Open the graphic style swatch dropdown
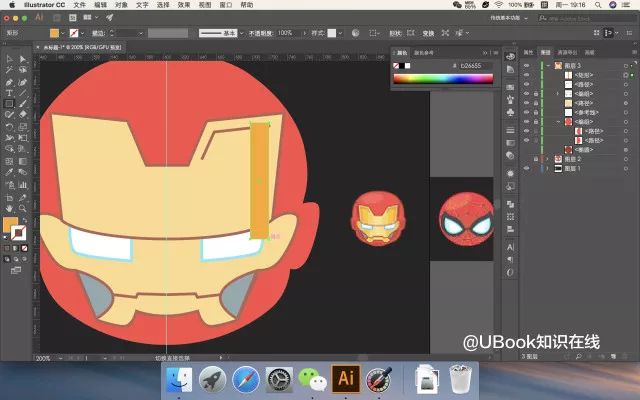This screenshot has width=640, height=400. click(340, 33)
